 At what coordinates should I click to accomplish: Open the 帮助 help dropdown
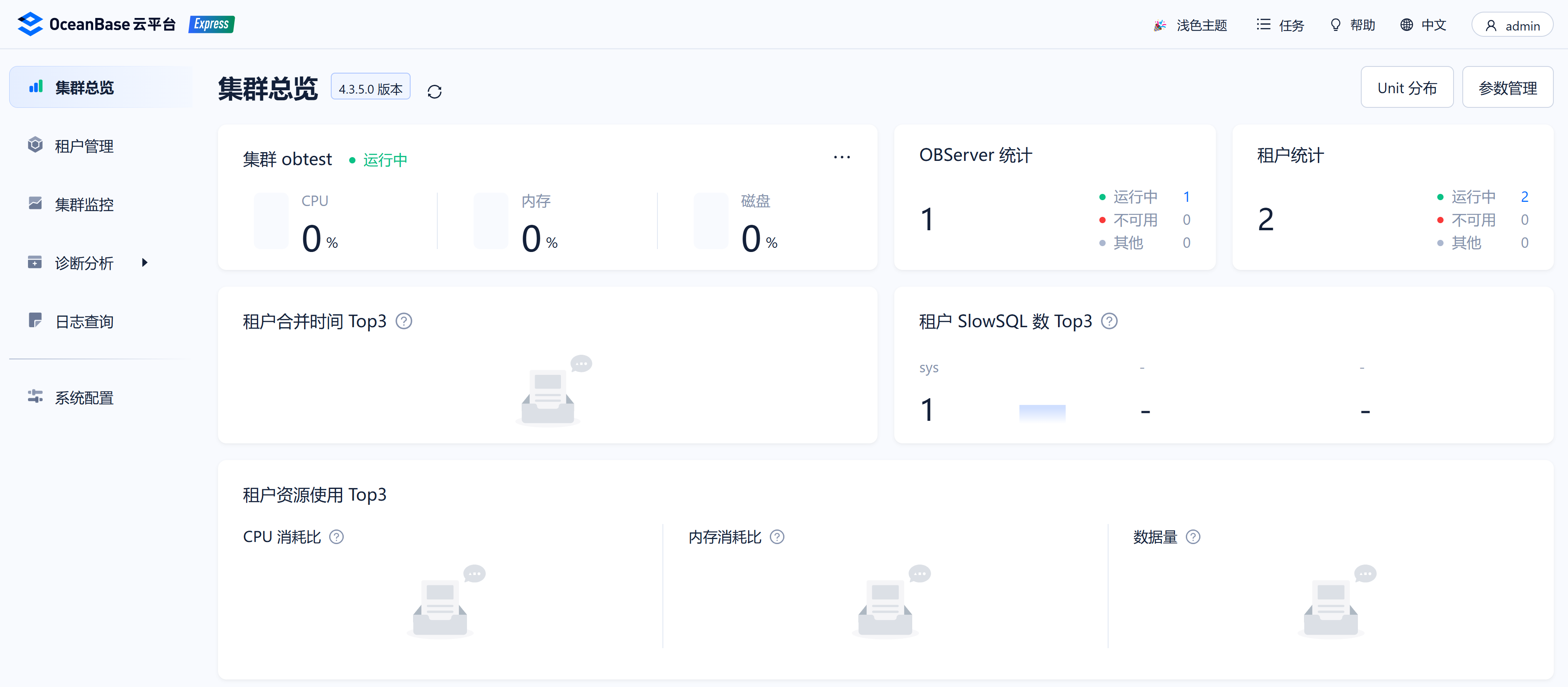click(x=1352, y=25)
